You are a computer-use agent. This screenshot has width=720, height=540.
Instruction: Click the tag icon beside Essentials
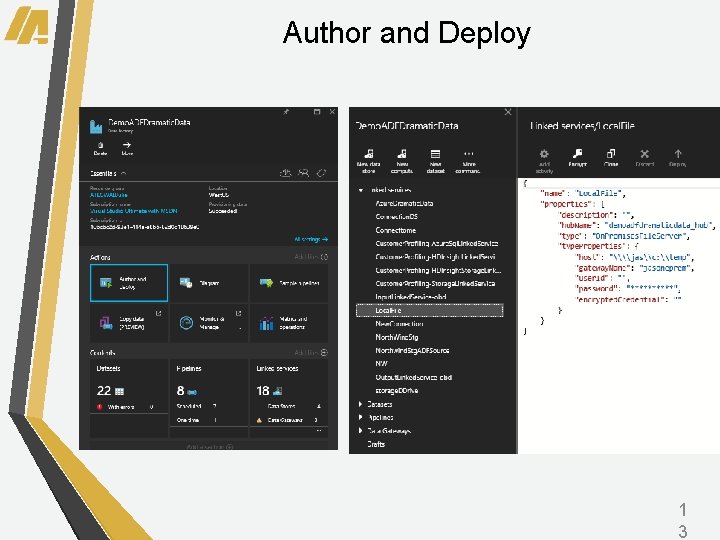coord(322,173)
